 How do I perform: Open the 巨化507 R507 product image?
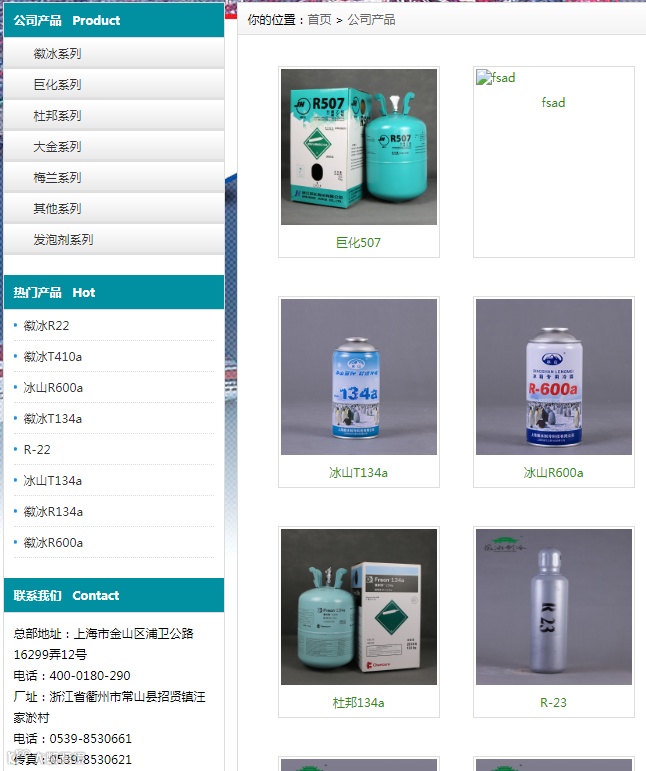pyautogui.click(x=359, y=147)
